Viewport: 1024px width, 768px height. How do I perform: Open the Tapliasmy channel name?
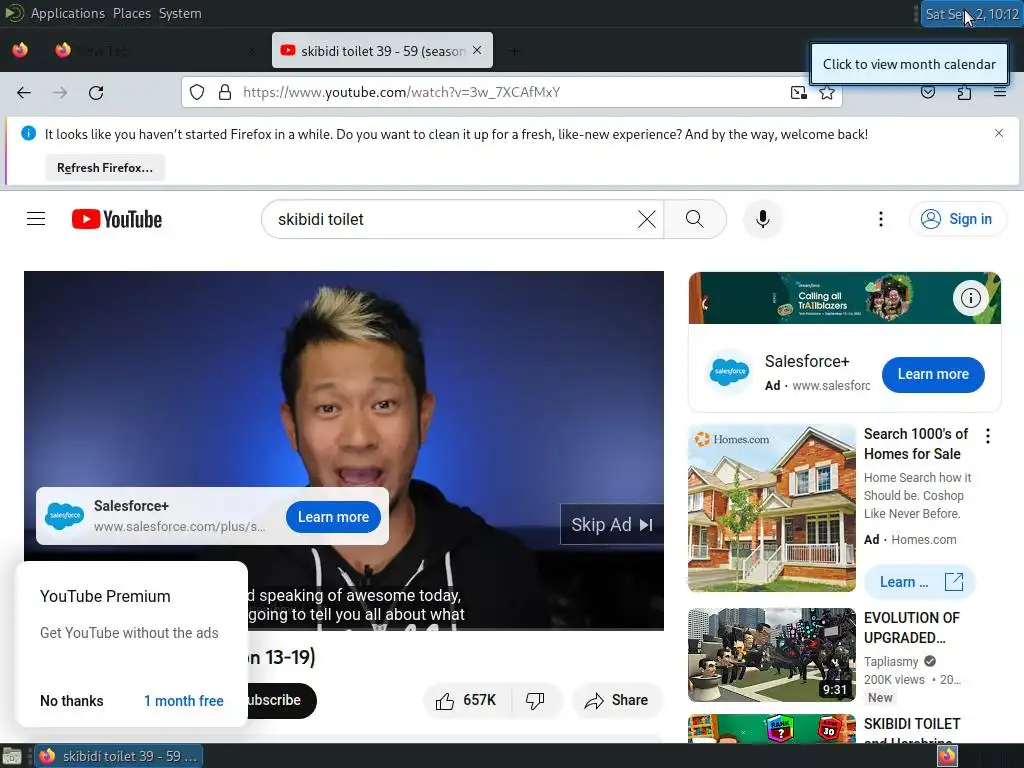[891, 662]
